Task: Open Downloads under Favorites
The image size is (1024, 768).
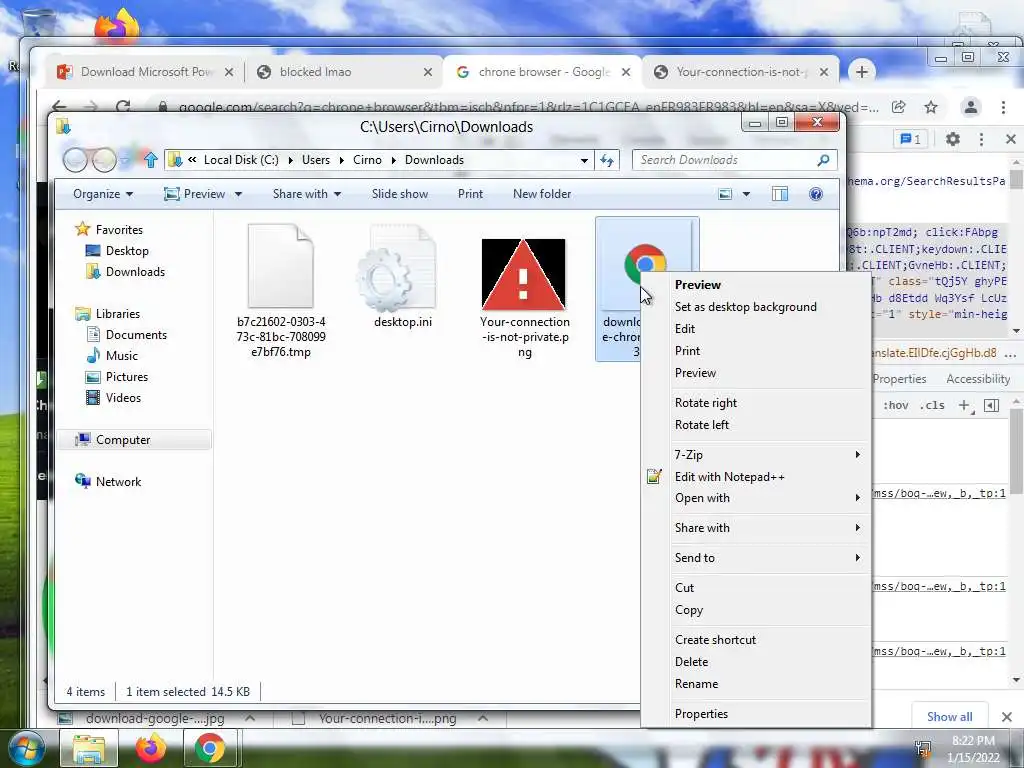Action: pyautogui.click(x=135, y=272)
